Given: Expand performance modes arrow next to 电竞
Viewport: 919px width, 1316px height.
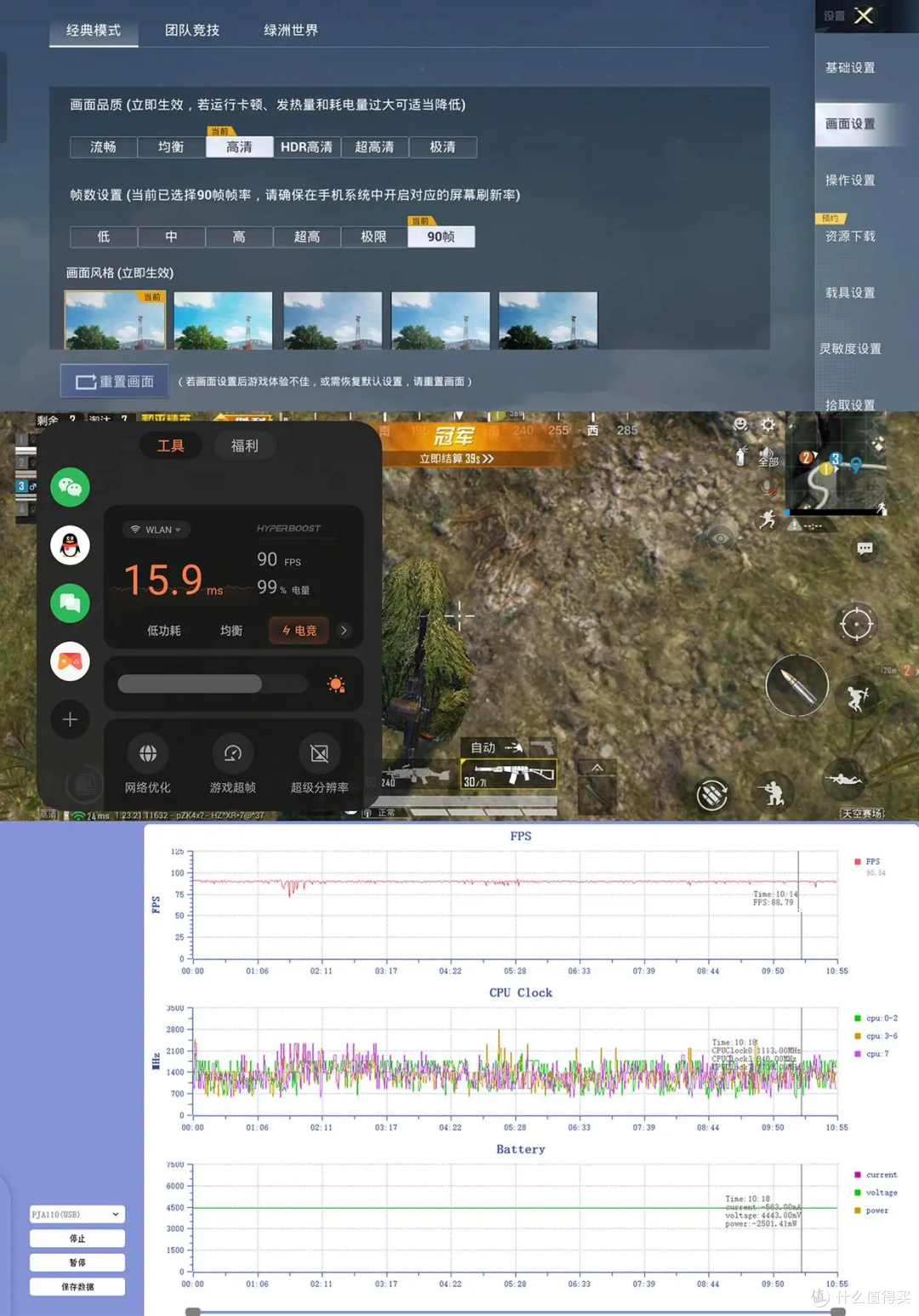Looking at the screenshot, I should (344, 631).
